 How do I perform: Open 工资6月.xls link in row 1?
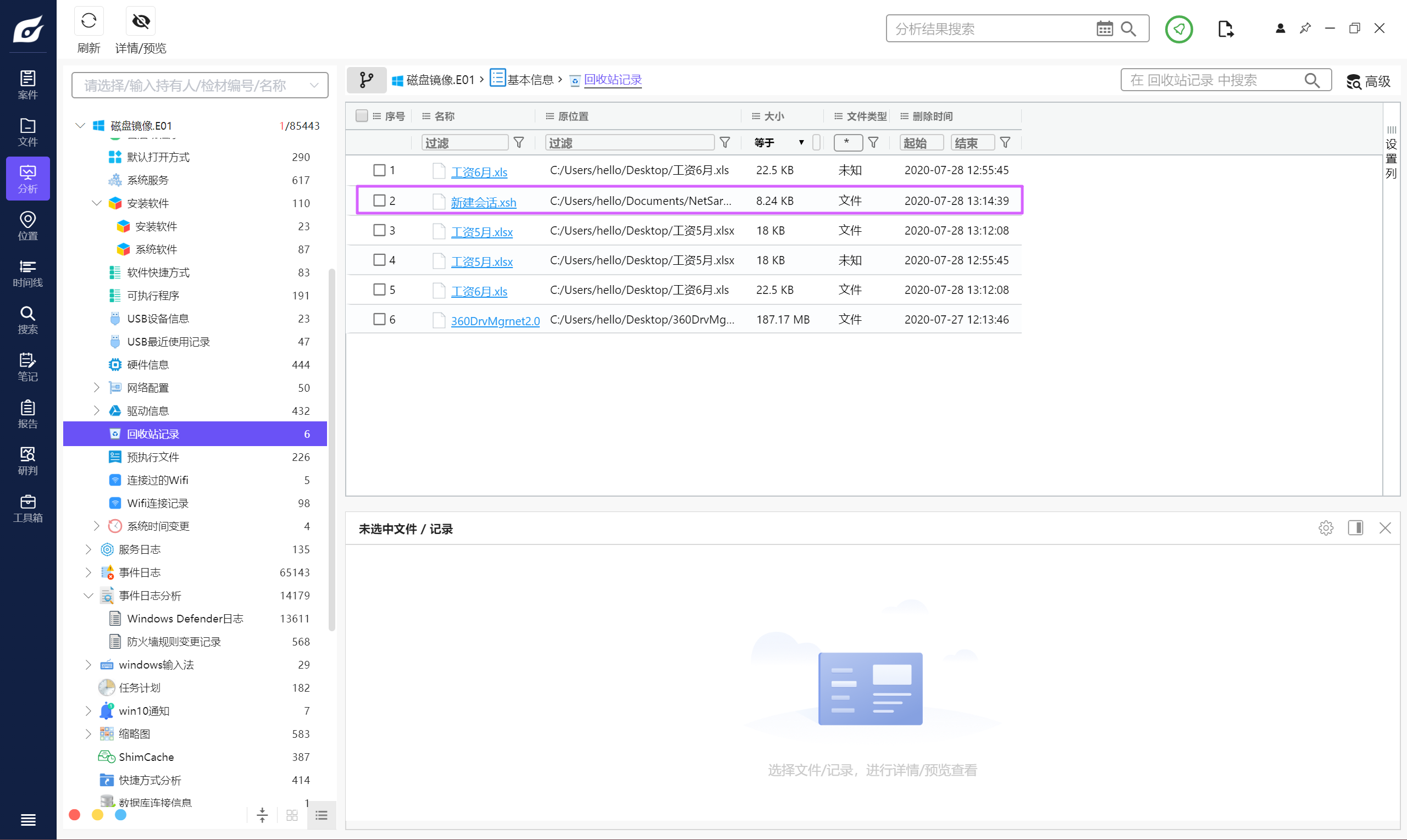[x=479, y=172]
